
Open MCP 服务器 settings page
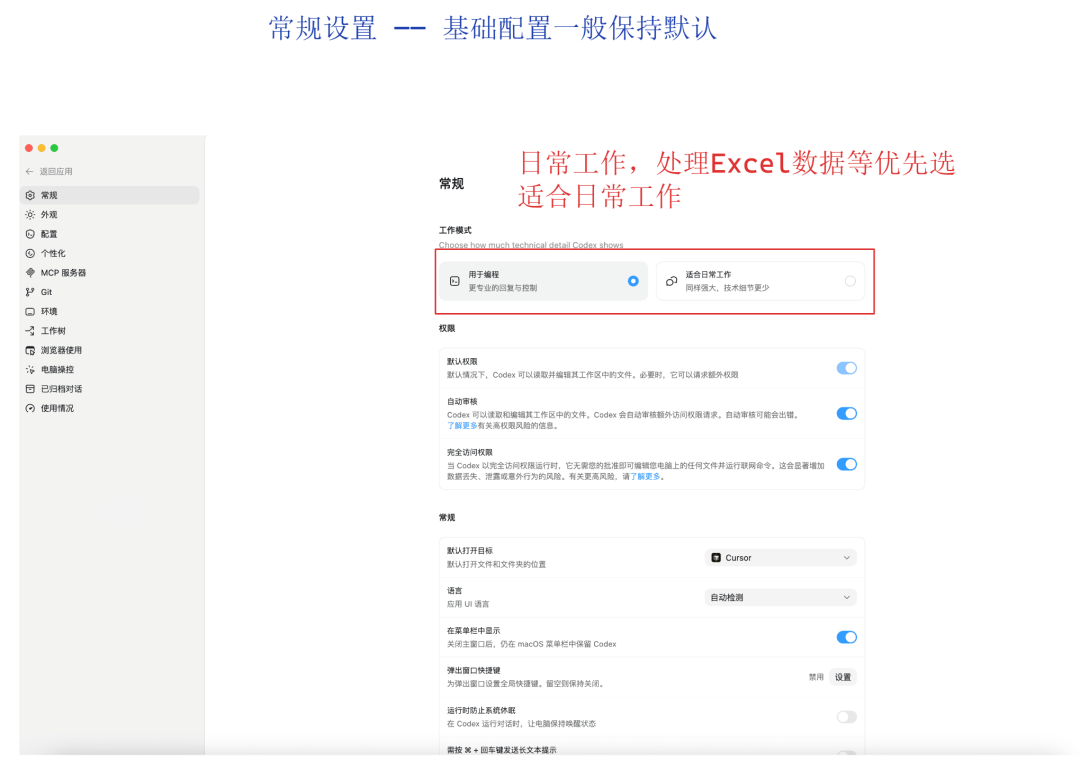click(x=110, y=273)
